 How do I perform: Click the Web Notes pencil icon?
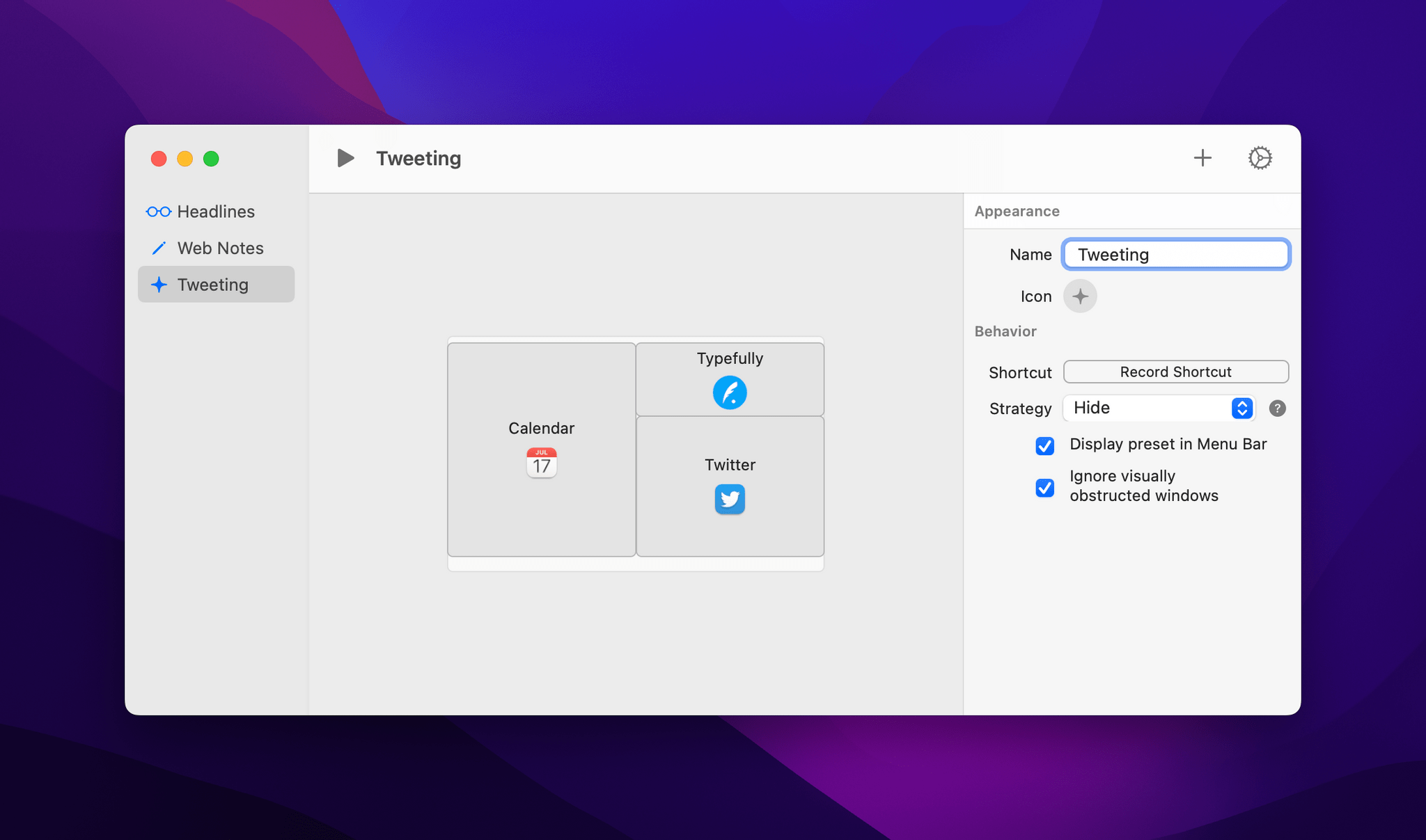click(x=159, y=248)
